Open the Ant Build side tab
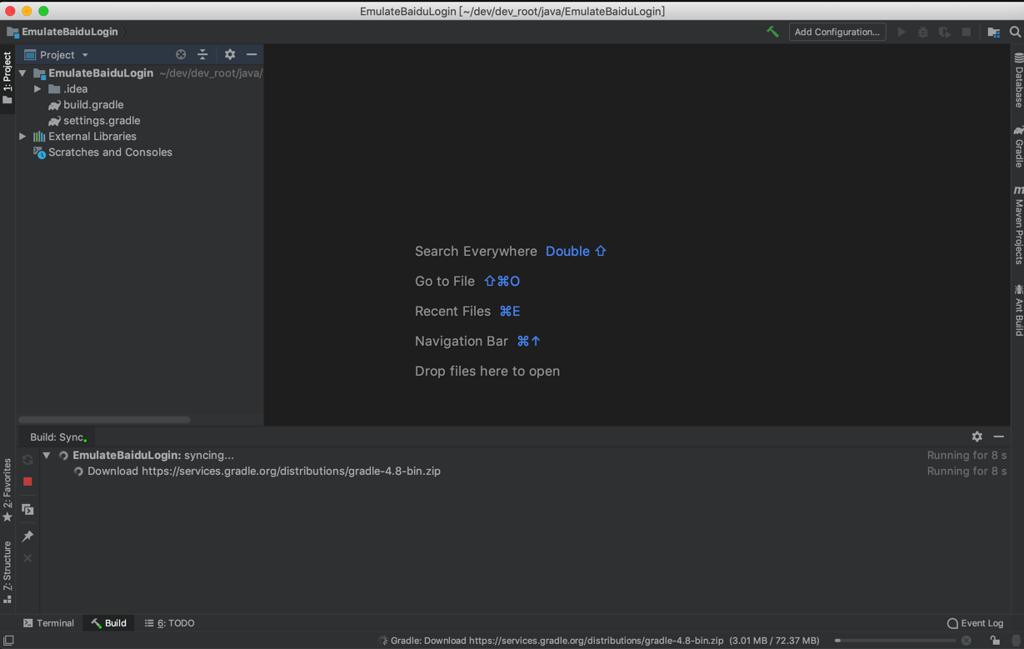The height and width of the screenshot is (649, 1024). click(x=1017, y=310)
